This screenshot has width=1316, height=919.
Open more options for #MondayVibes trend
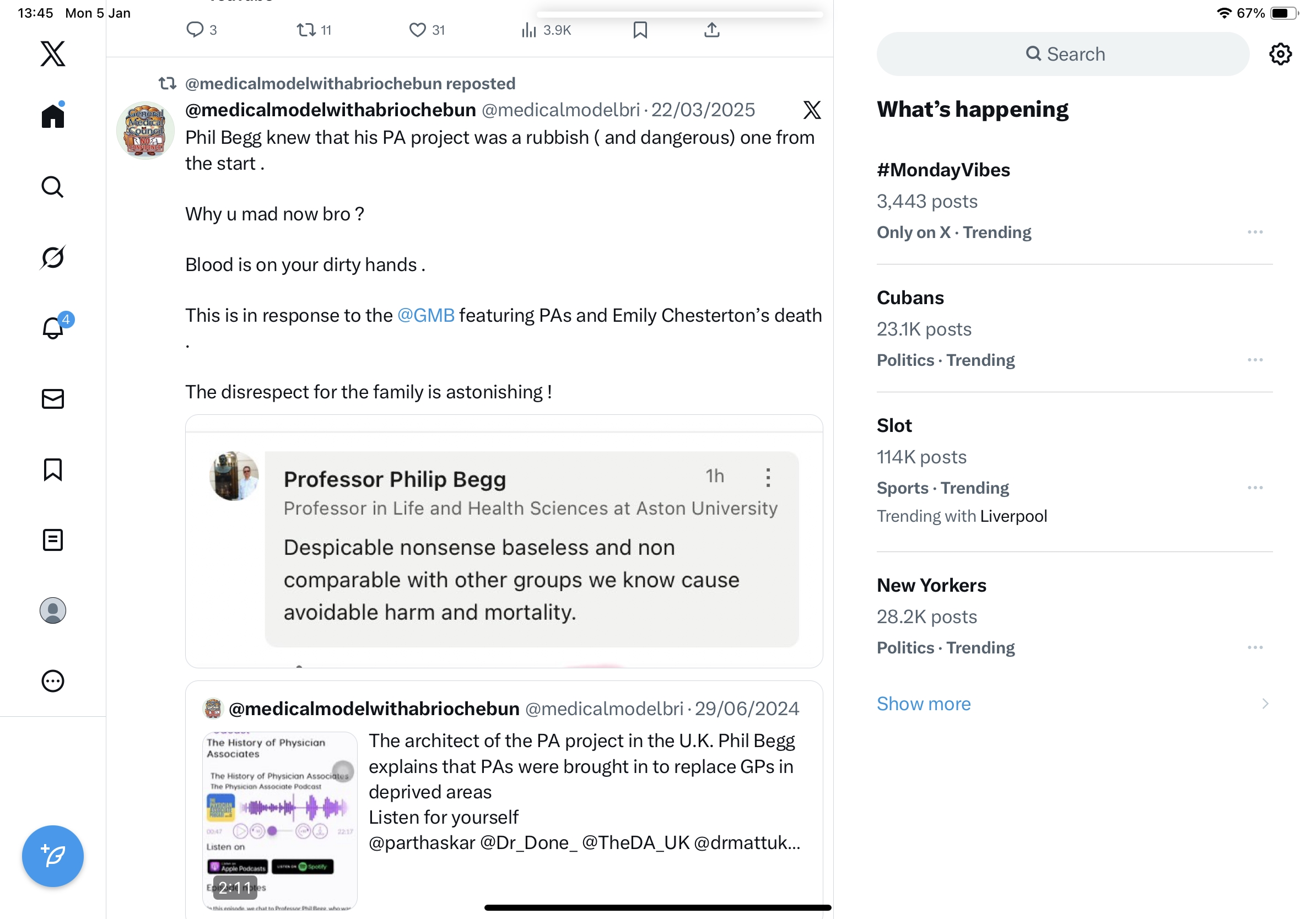[x=1255, y=232]
